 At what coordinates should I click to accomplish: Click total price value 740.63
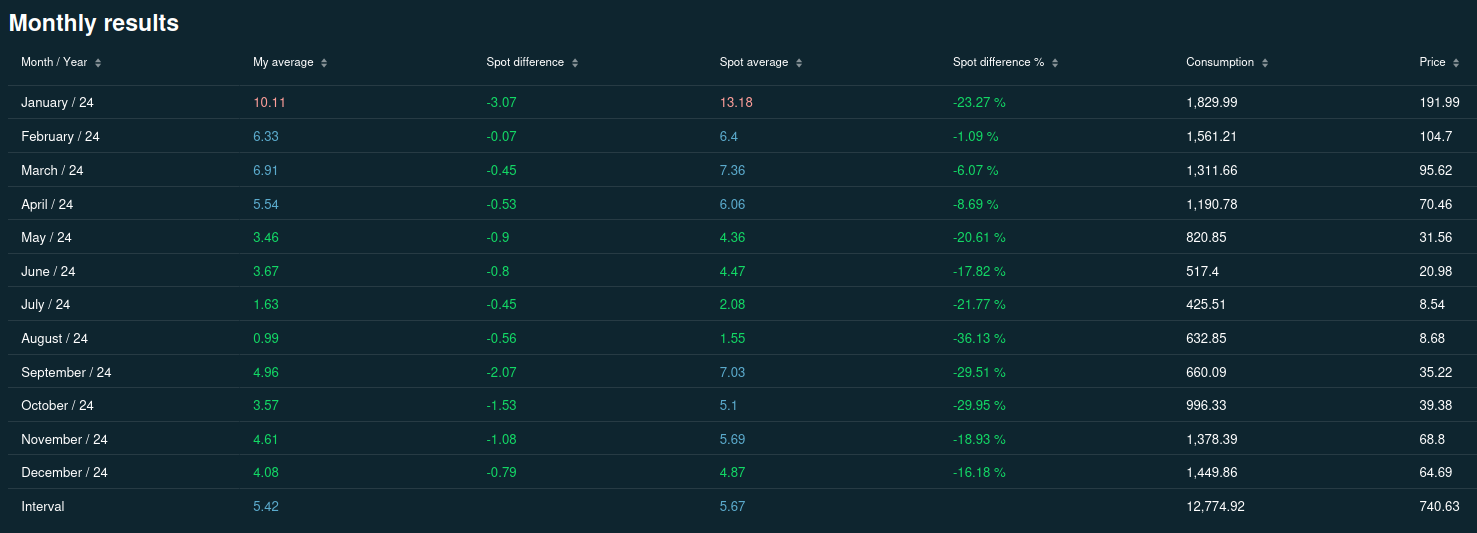pyautogui.click(x=1439, y=507)
